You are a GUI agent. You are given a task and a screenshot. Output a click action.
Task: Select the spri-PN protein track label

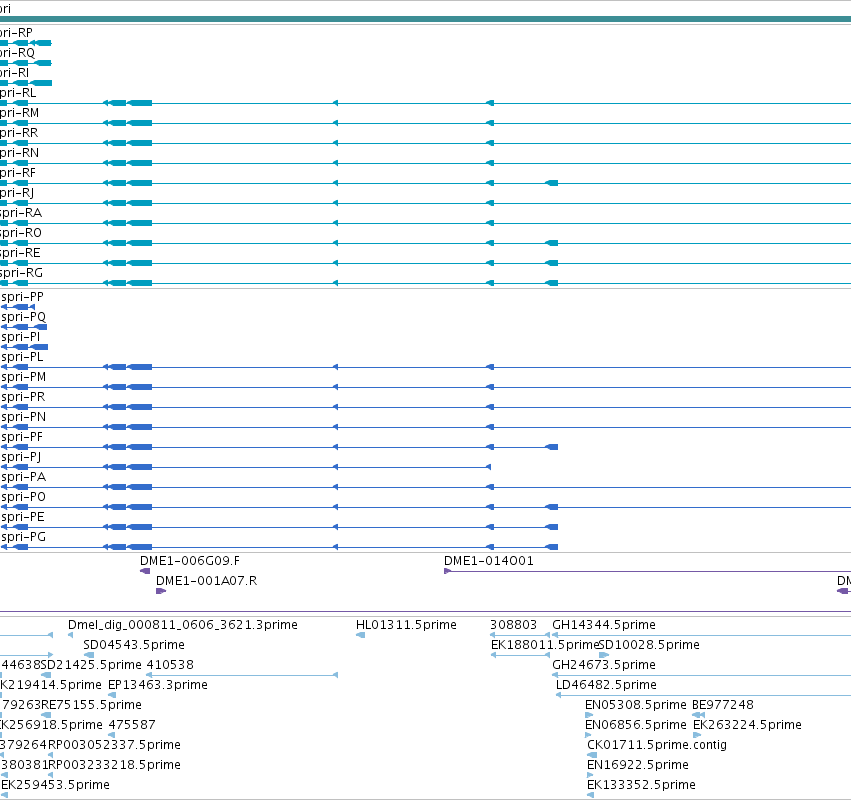click(x=23, y=417)
